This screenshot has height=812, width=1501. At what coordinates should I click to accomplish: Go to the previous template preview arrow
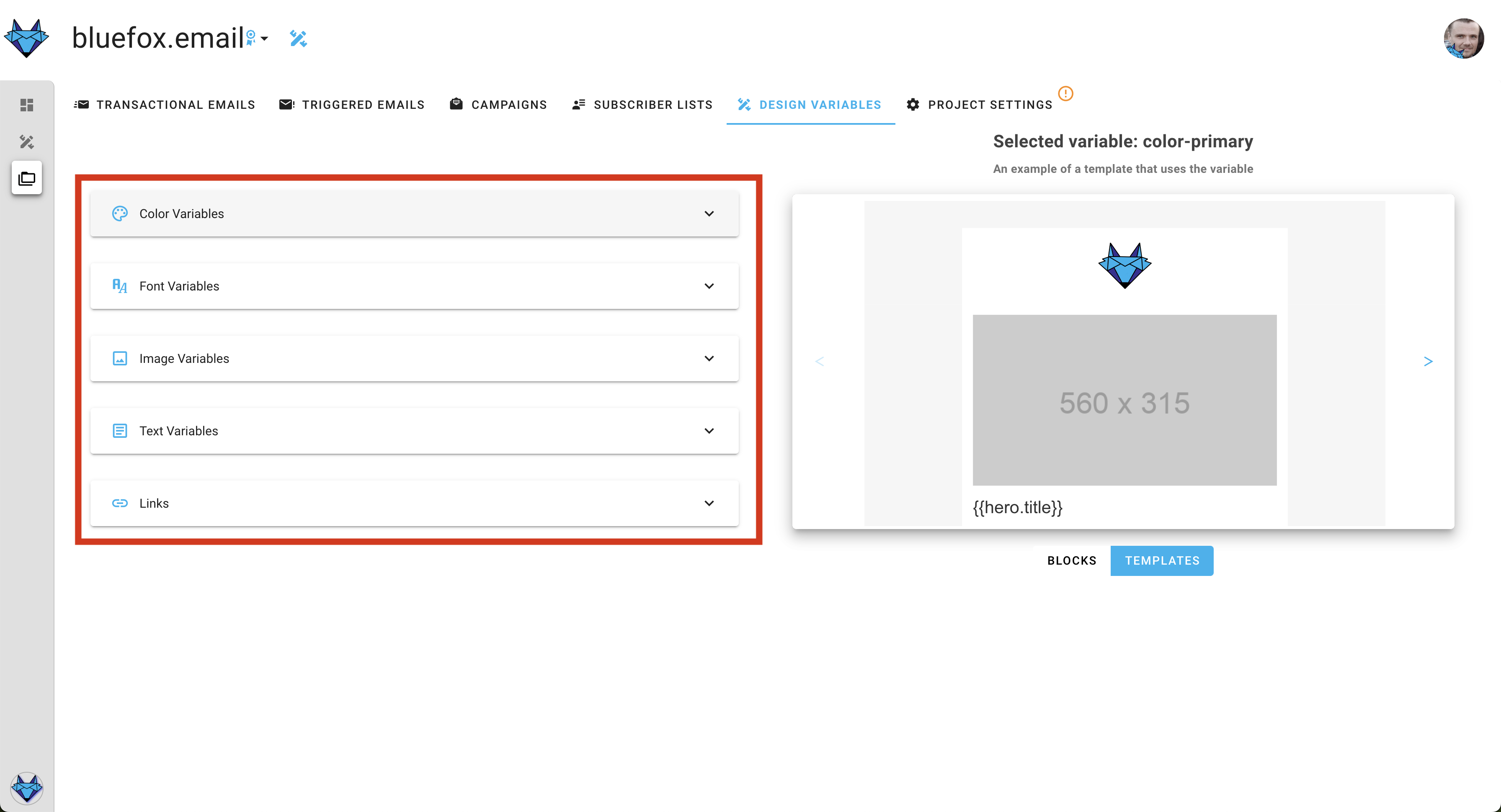[x=819, y=362]
